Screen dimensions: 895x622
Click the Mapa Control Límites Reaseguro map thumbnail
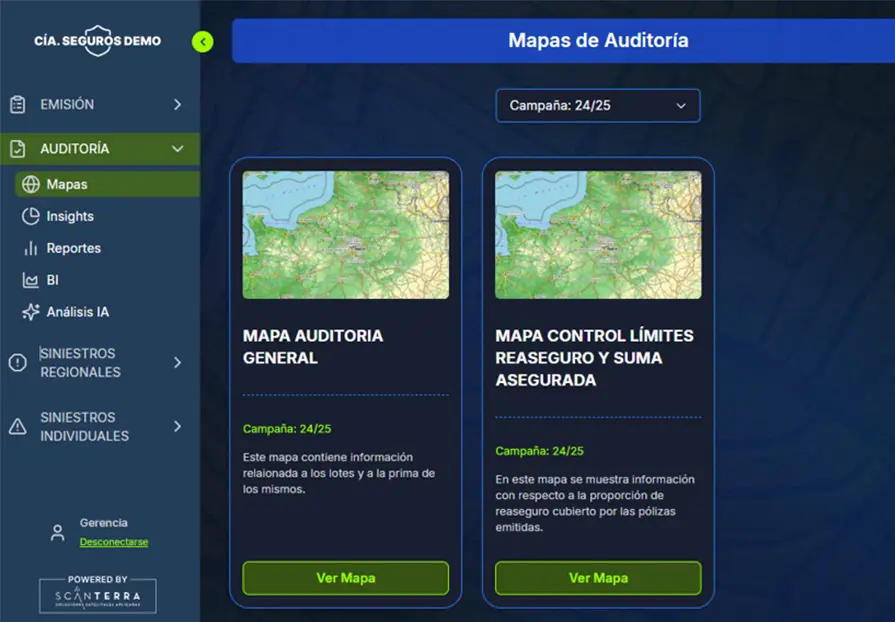click(598, 235)
